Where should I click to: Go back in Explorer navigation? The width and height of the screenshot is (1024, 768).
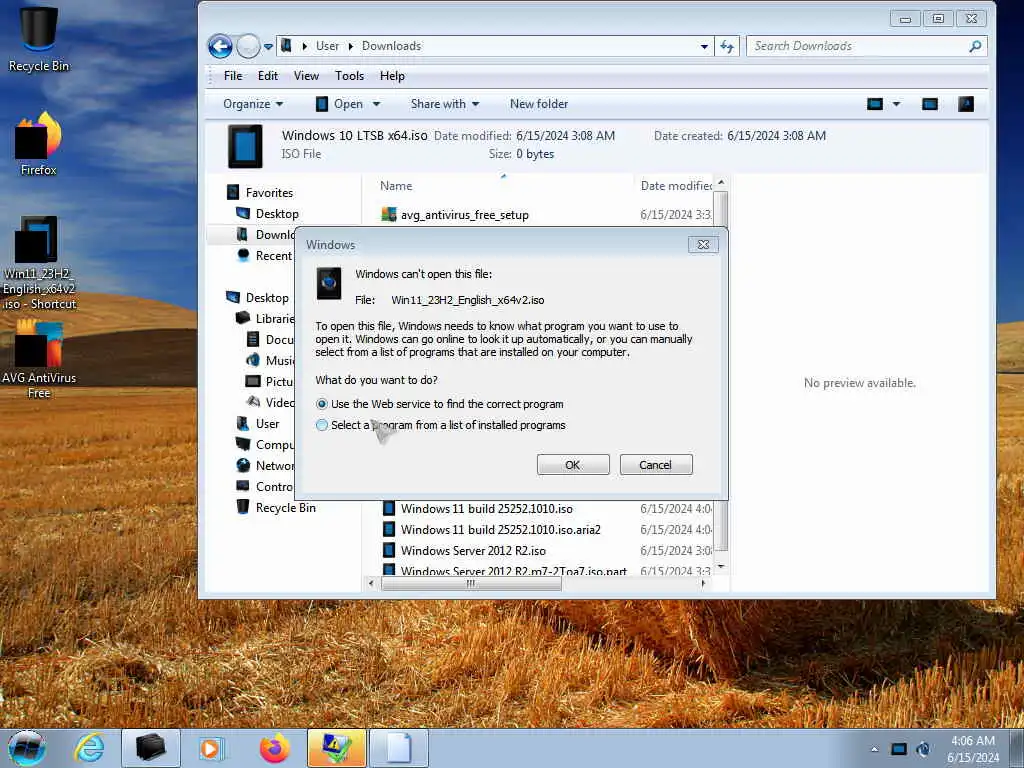(x=220, y=46)
